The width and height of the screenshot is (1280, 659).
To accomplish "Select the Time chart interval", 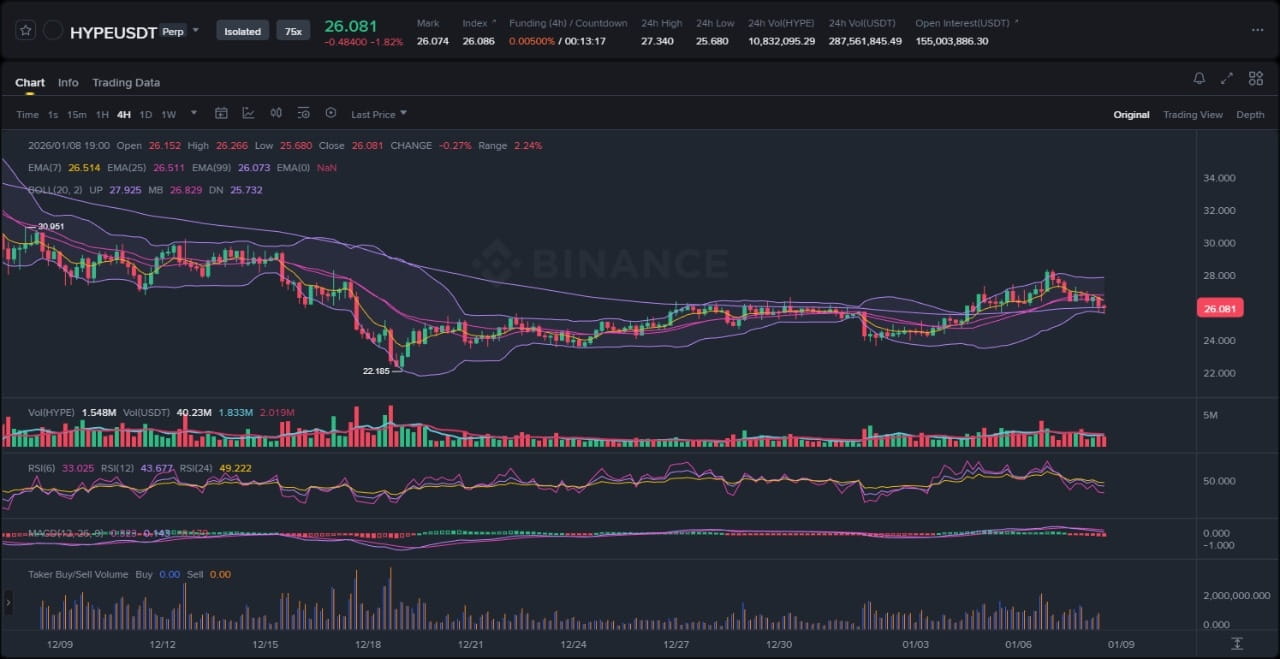I will coord(27,114).
